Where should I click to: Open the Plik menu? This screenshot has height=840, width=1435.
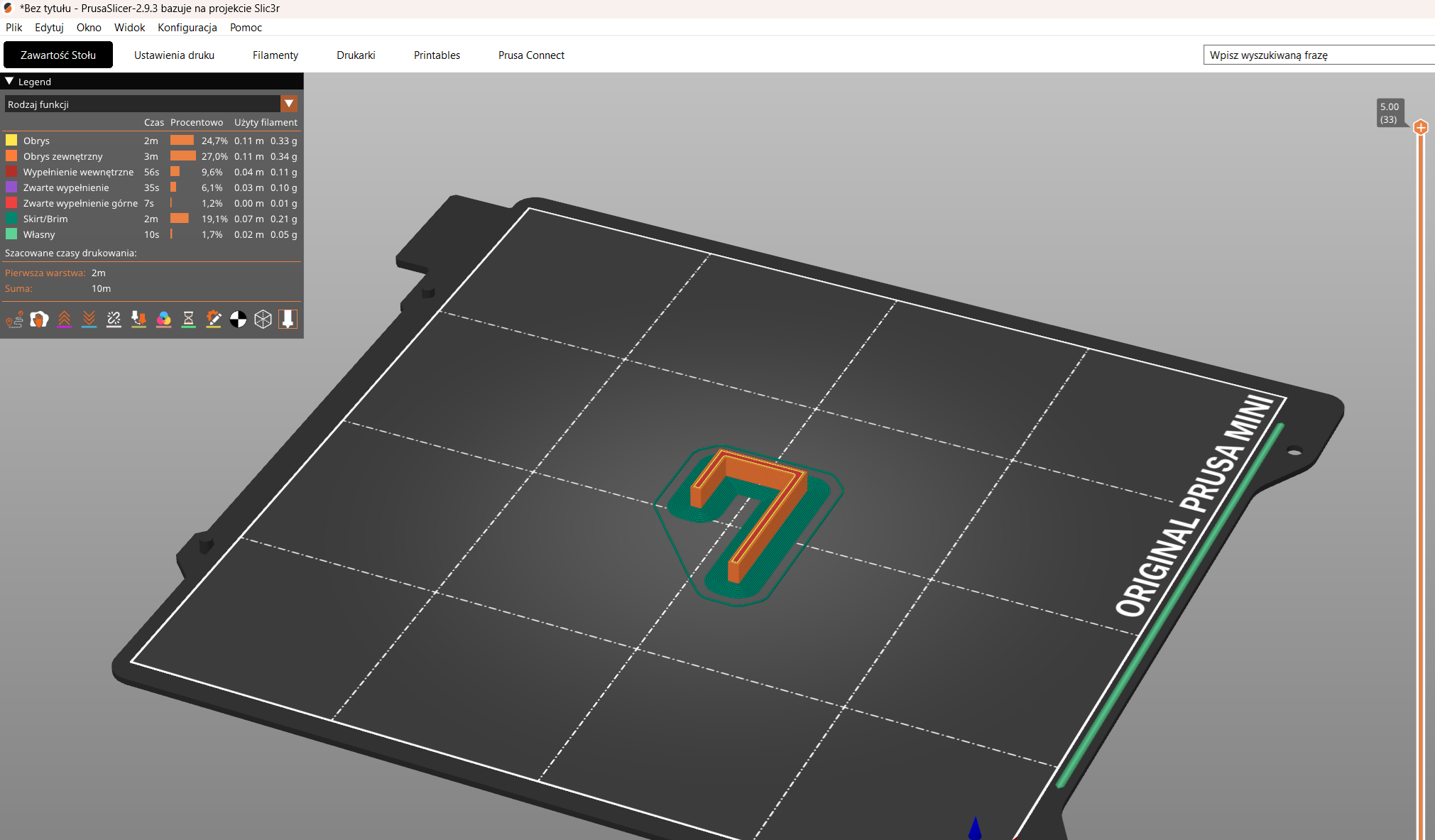coord(14,28)
